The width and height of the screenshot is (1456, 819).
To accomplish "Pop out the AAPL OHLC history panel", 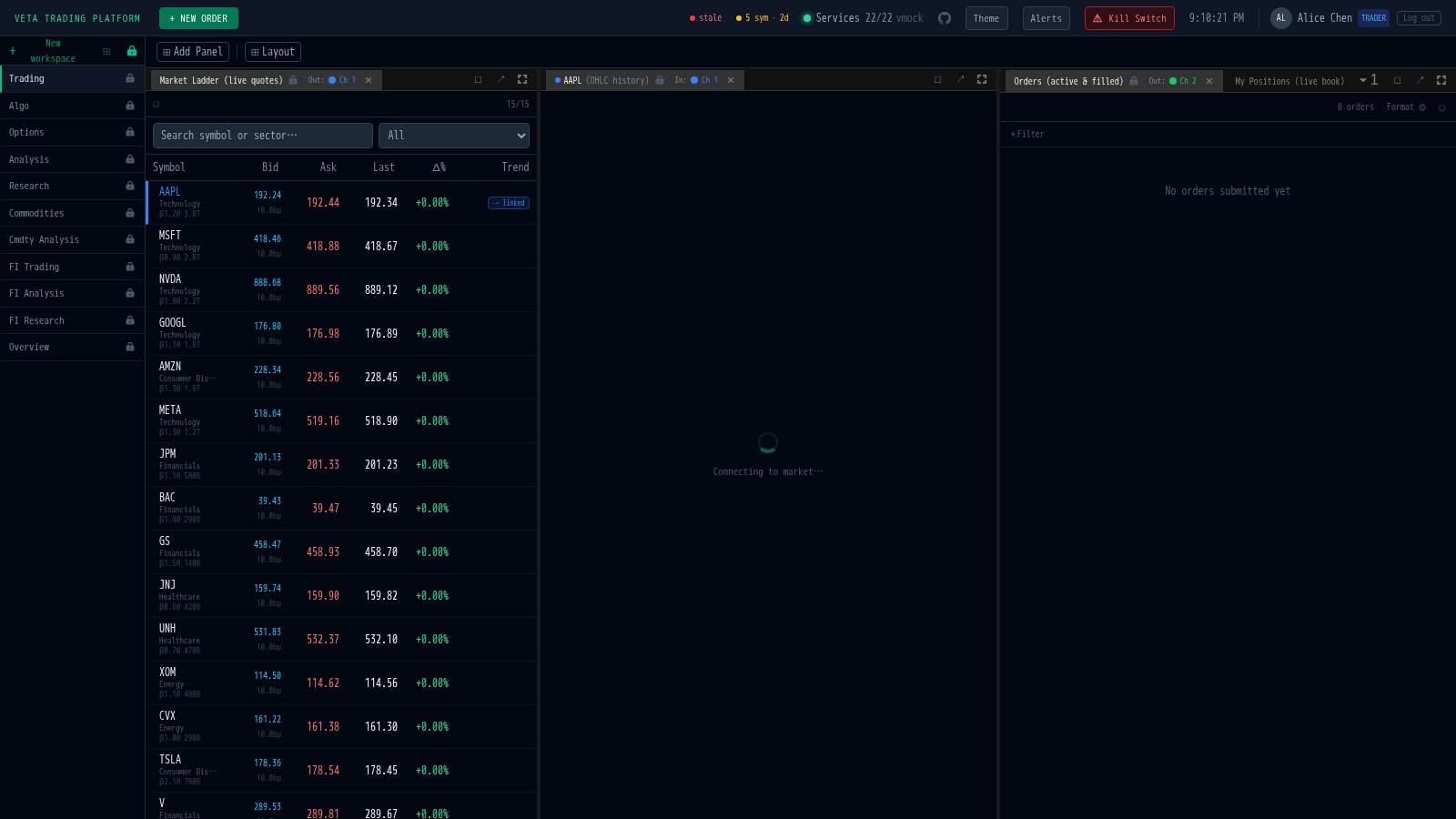I will 960,79.
